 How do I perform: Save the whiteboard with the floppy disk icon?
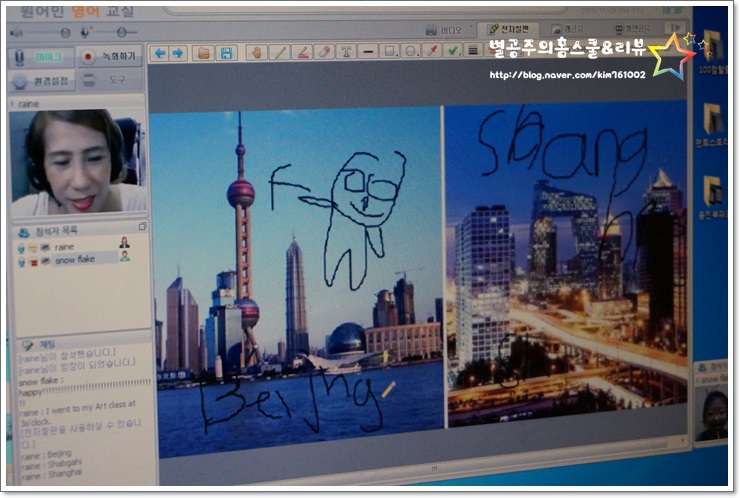(227, 53)
